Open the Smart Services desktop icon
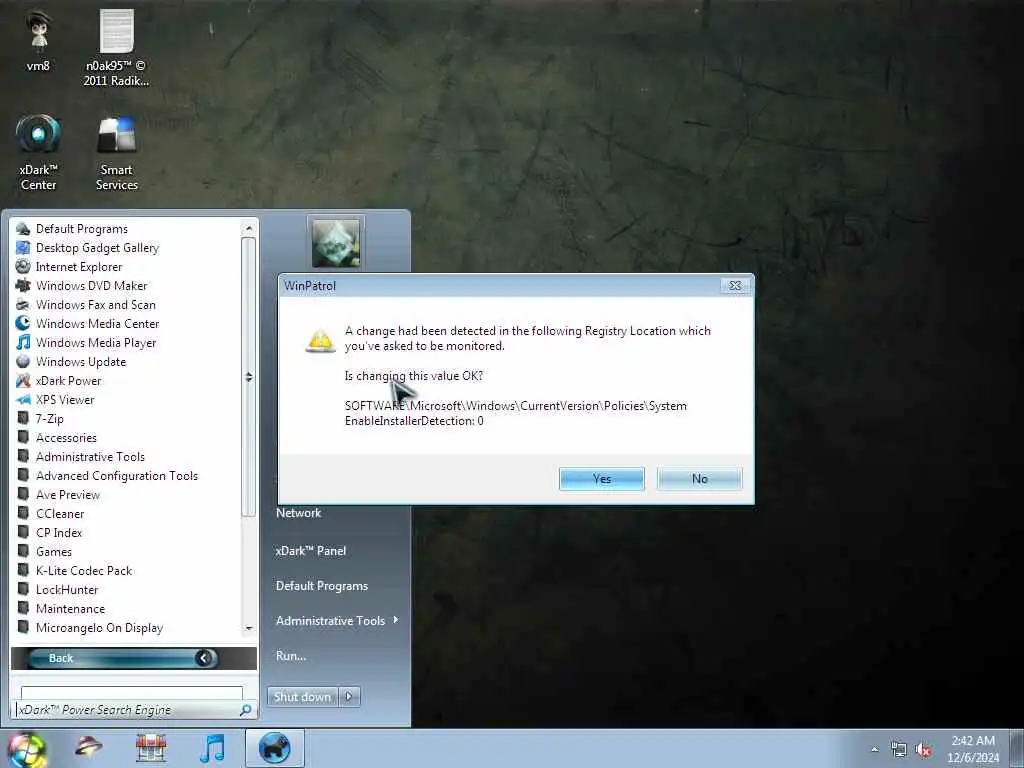The width and height of the screenshot is (1024, 768). 116,152
